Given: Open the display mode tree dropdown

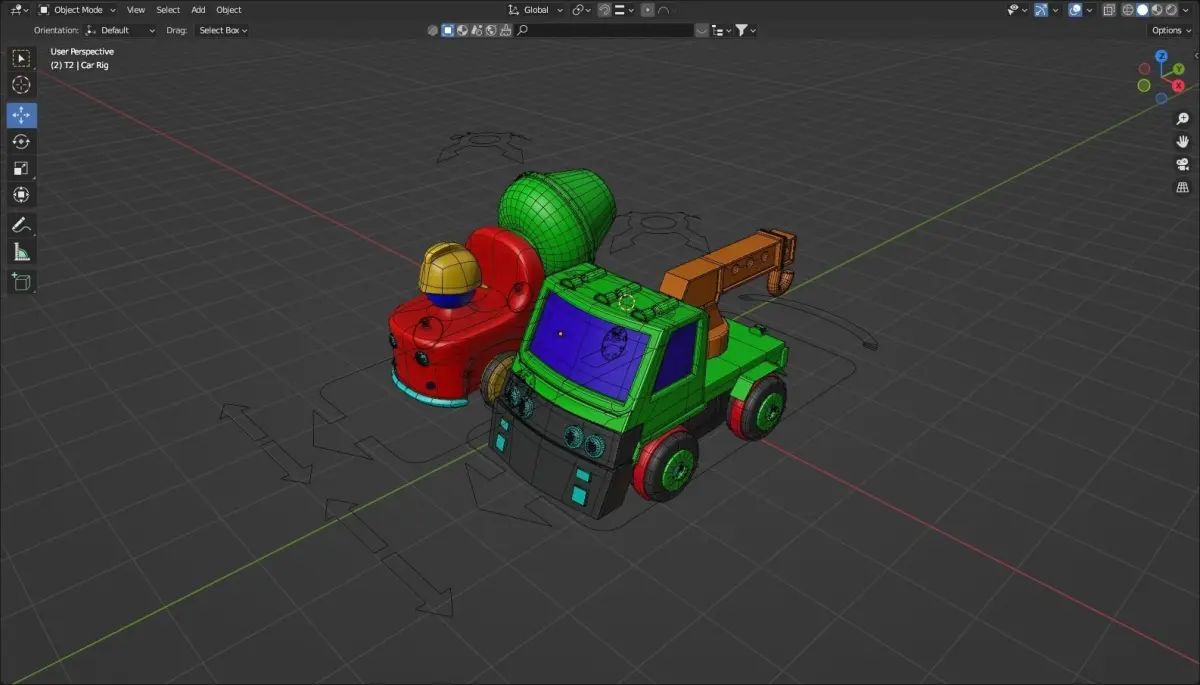Looking at the screenshot, I should [x=721, y=30].
